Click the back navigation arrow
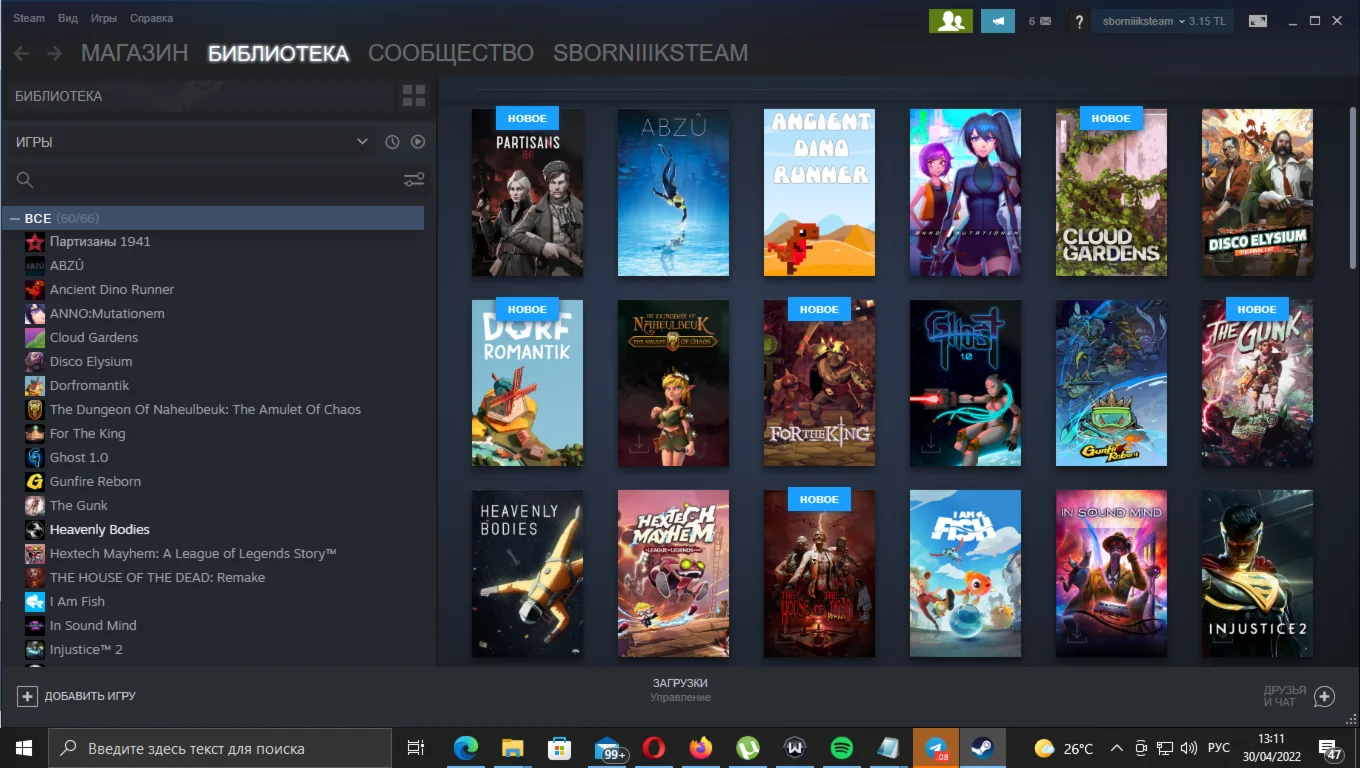Viewport: 1360px width, 768px height. [x=21, y=54]
